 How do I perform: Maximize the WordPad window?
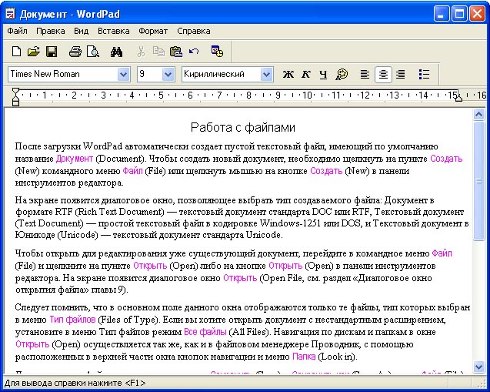tap(459, 14)
